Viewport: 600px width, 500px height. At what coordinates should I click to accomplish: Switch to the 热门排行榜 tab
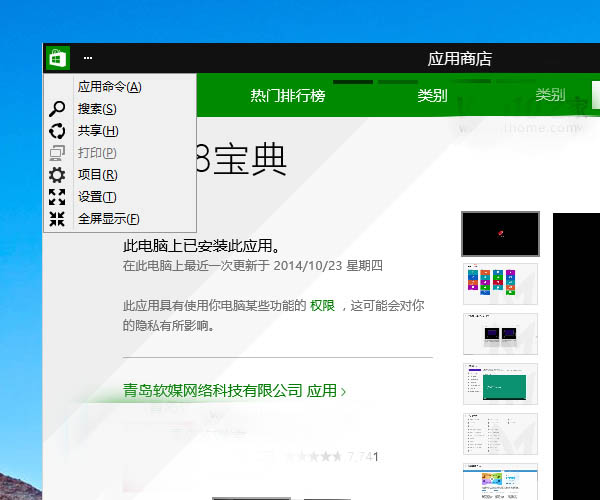click(x=288, y=96)
